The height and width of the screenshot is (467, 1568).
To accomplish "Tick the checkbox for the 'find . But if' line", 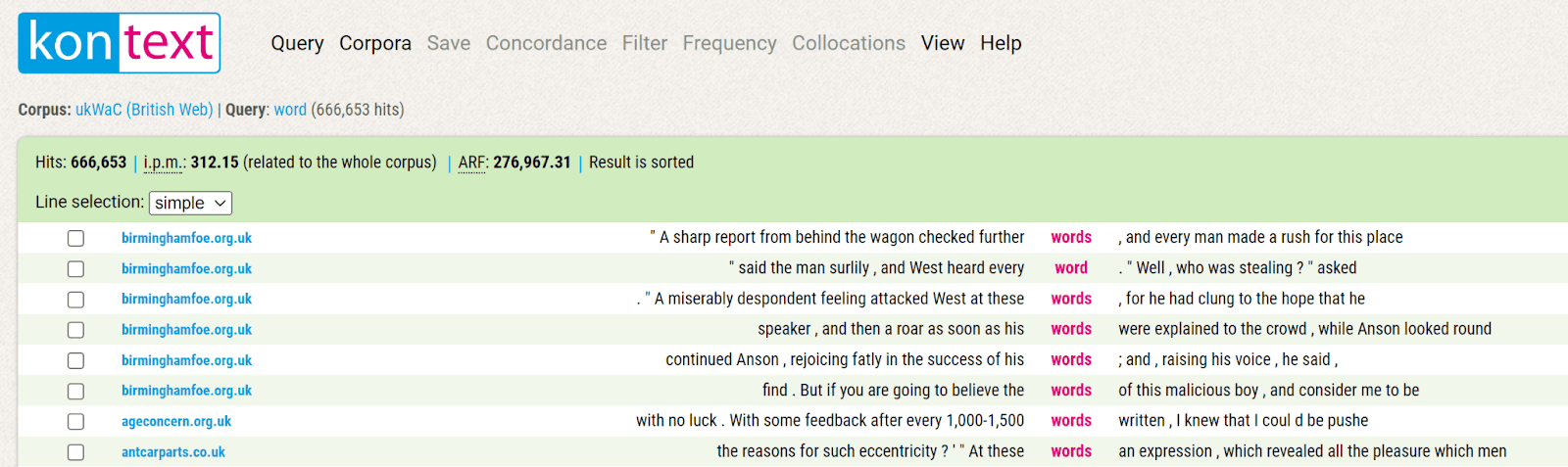I will click(75, 391).
